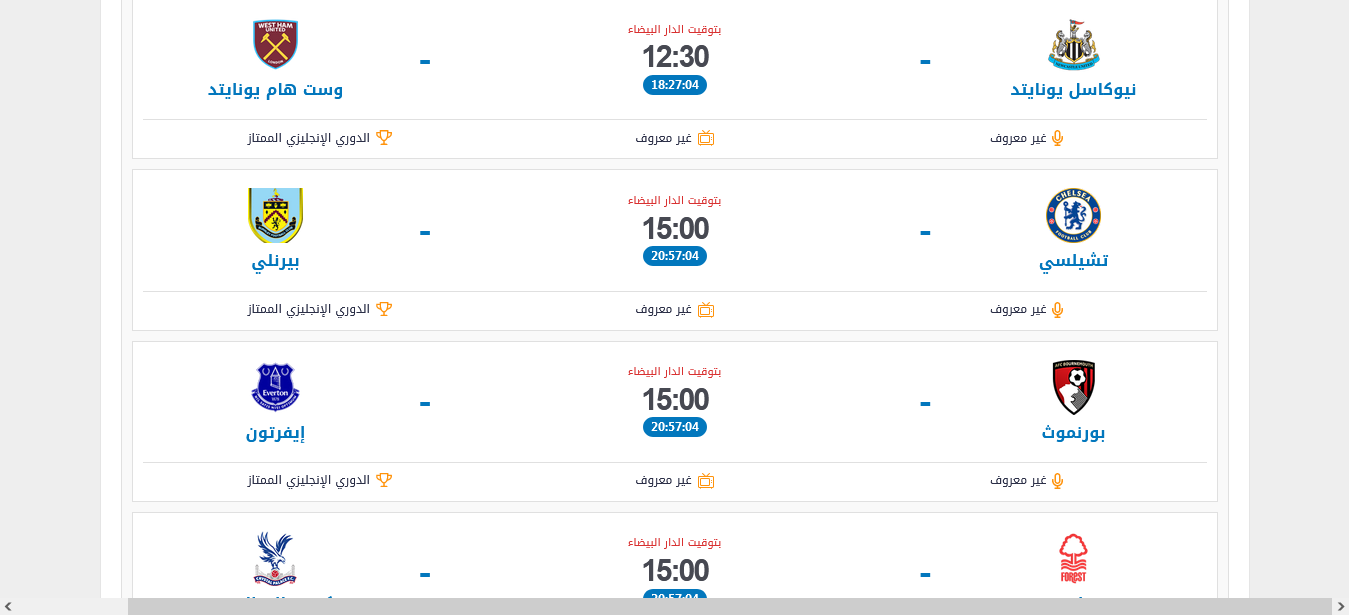The height and width of the screenshot is (615, 1349).
Task: Select the Burnley club crest
Action: click(x=275, y=215)
